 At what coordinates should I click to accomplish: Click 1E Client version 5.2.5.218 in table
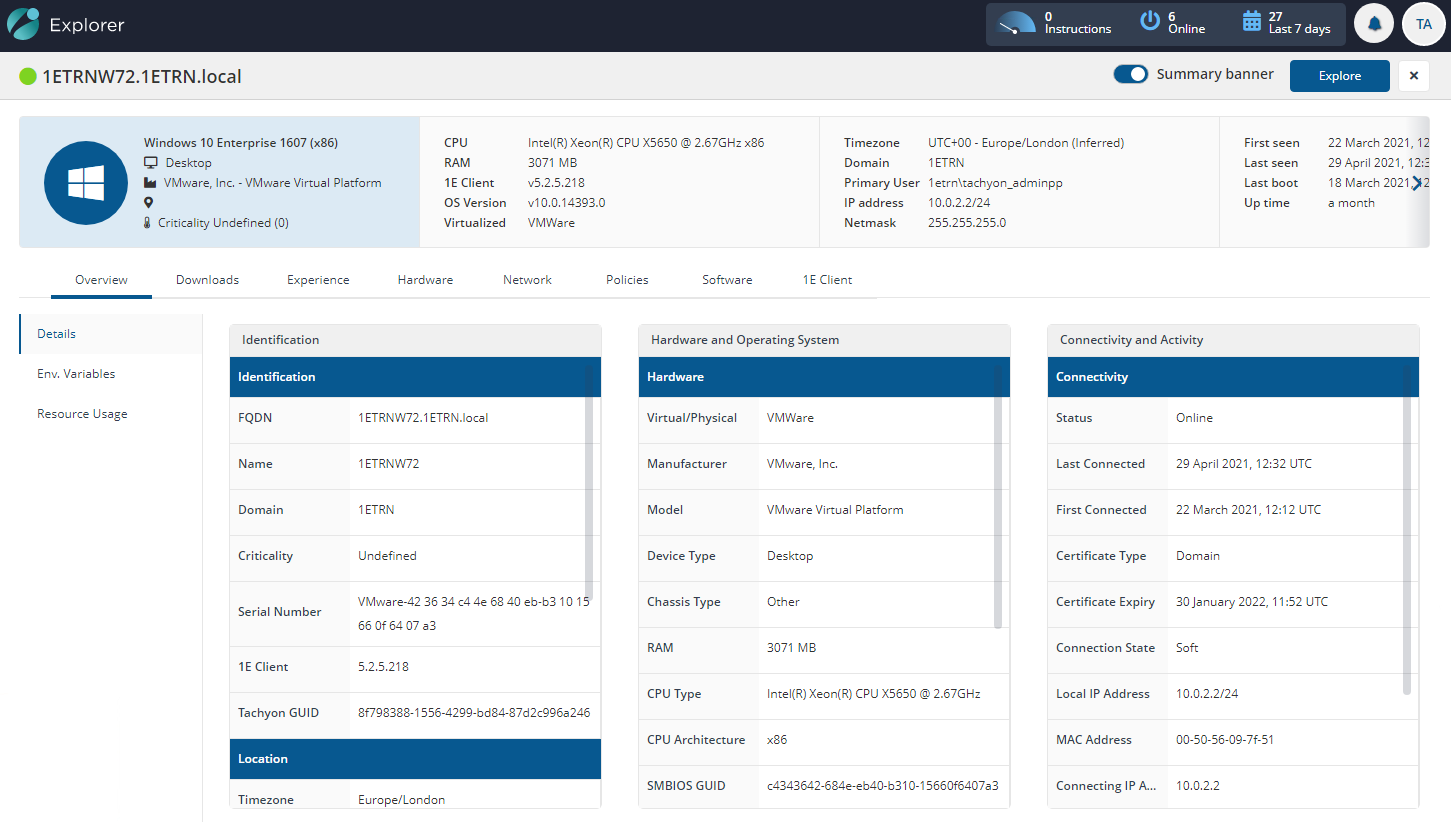(x=383, y=667)
